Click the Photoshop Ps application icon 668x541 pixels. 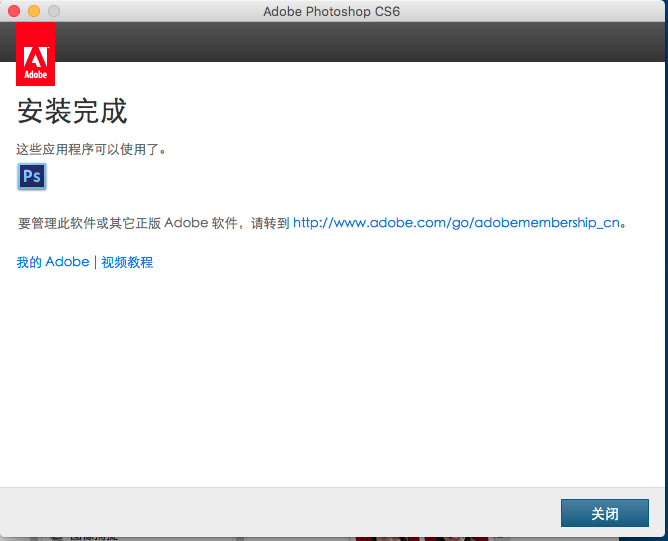coord(32,176)
